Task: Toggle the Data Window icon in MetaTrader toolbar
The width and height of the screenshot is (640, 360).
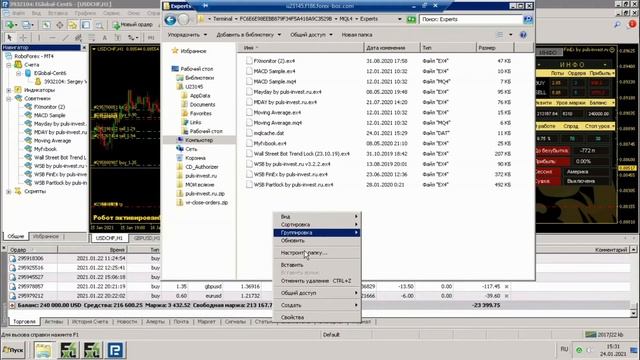Action: coord(60,25)
